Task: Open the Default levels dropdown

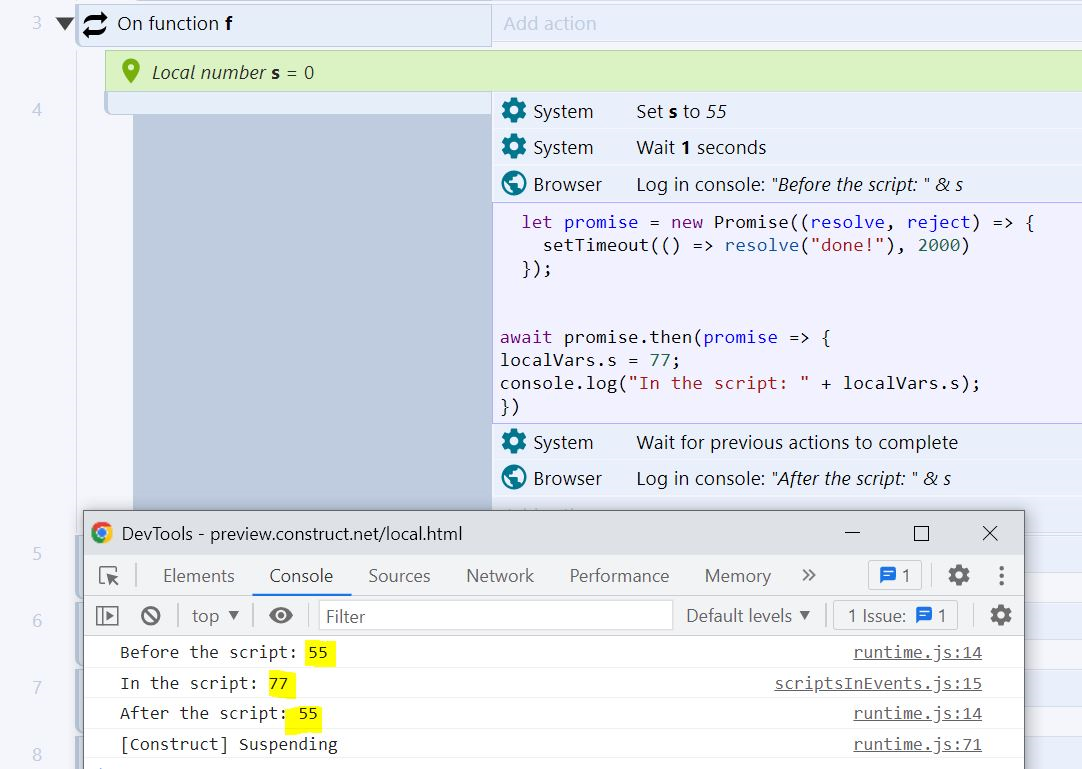Action: (x=747, y=616)
